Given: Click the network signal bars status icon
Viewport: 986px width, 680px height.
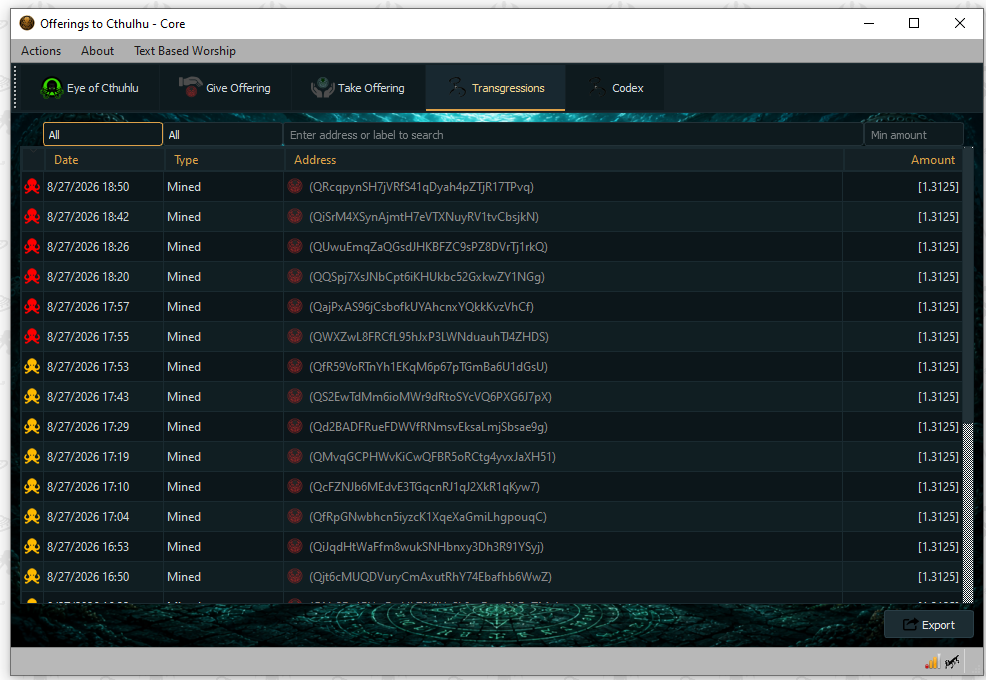Looking at the screenshot, I should click(933, 662).
